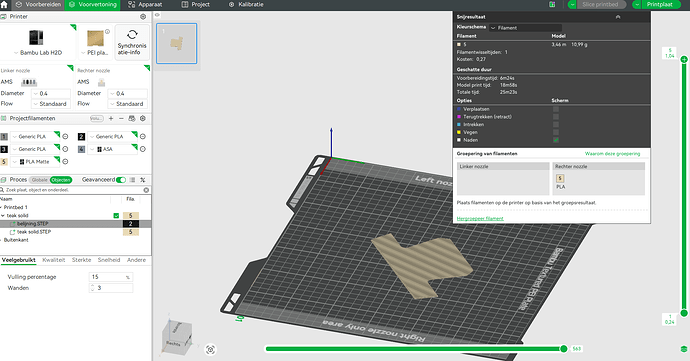The image size is (690, 361).
Task: Click horizontal move slider handle at 563
Action: (564, 349)
